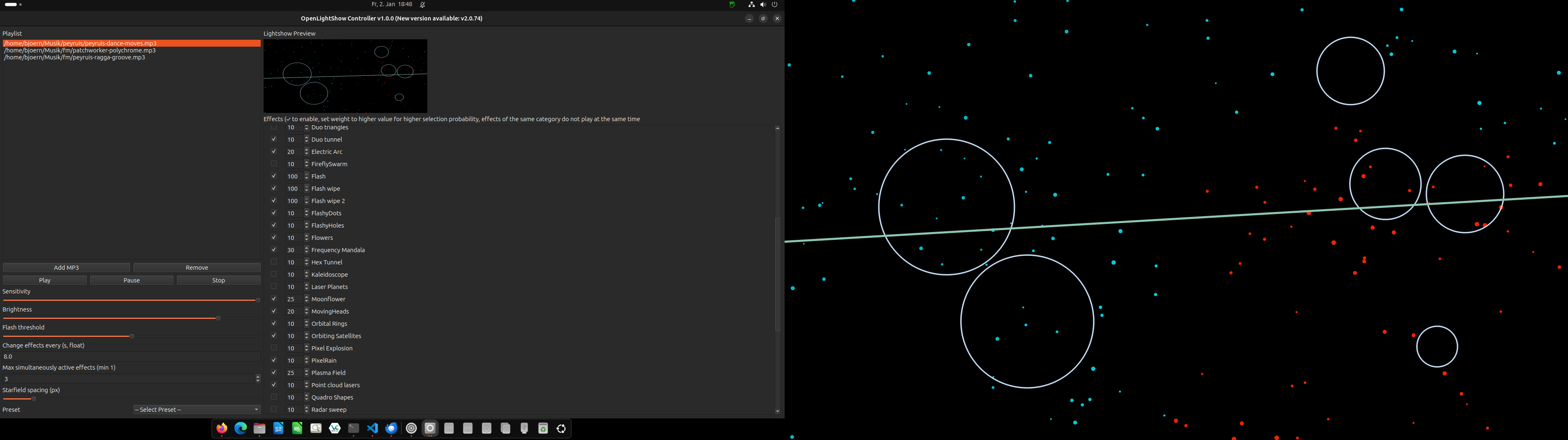Click the Add MP3 button

point(66,267)
